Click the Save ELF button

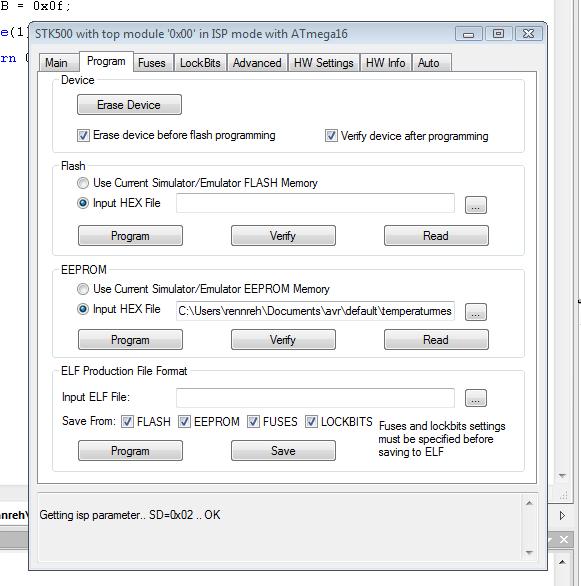[x=283, y=450]
